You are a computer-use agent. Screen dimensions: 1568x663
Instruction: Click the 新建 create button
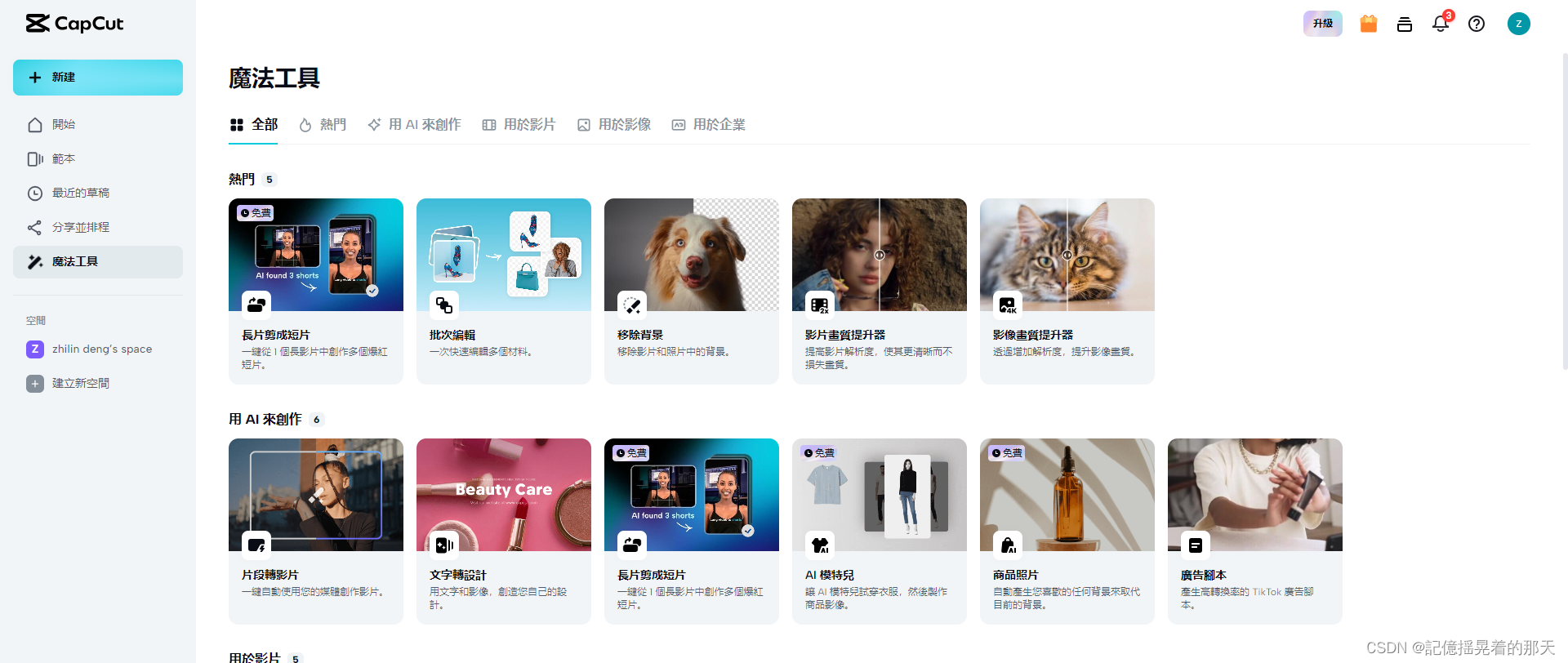[x=98, y=78]
